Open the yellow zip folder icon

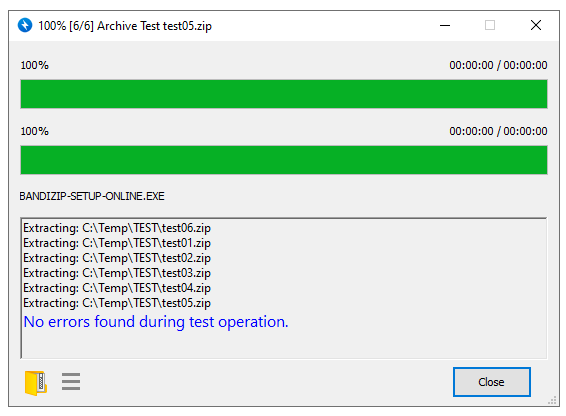pyautogui.click(x=36, y=383)
